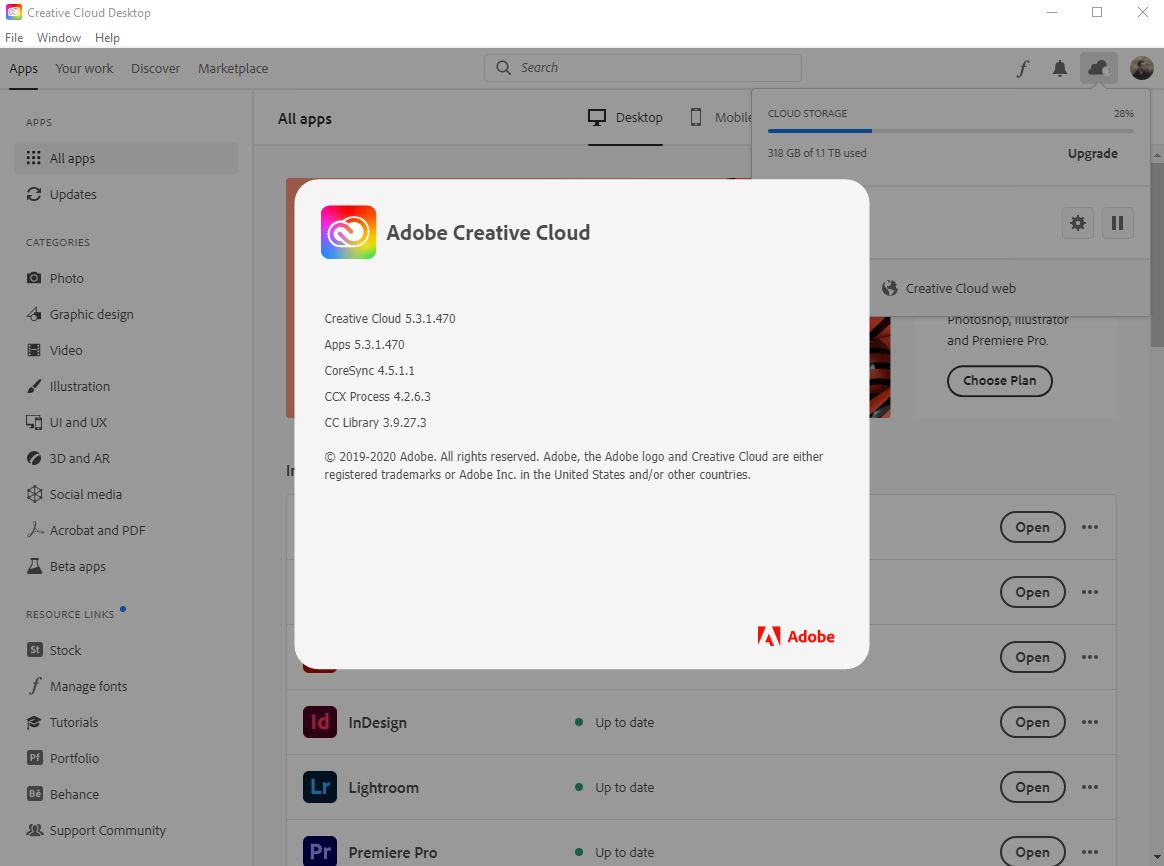Open more options for Premiere Pro
The width and height of the screenshot is (1164, 866).
[x=1089, y=852]
